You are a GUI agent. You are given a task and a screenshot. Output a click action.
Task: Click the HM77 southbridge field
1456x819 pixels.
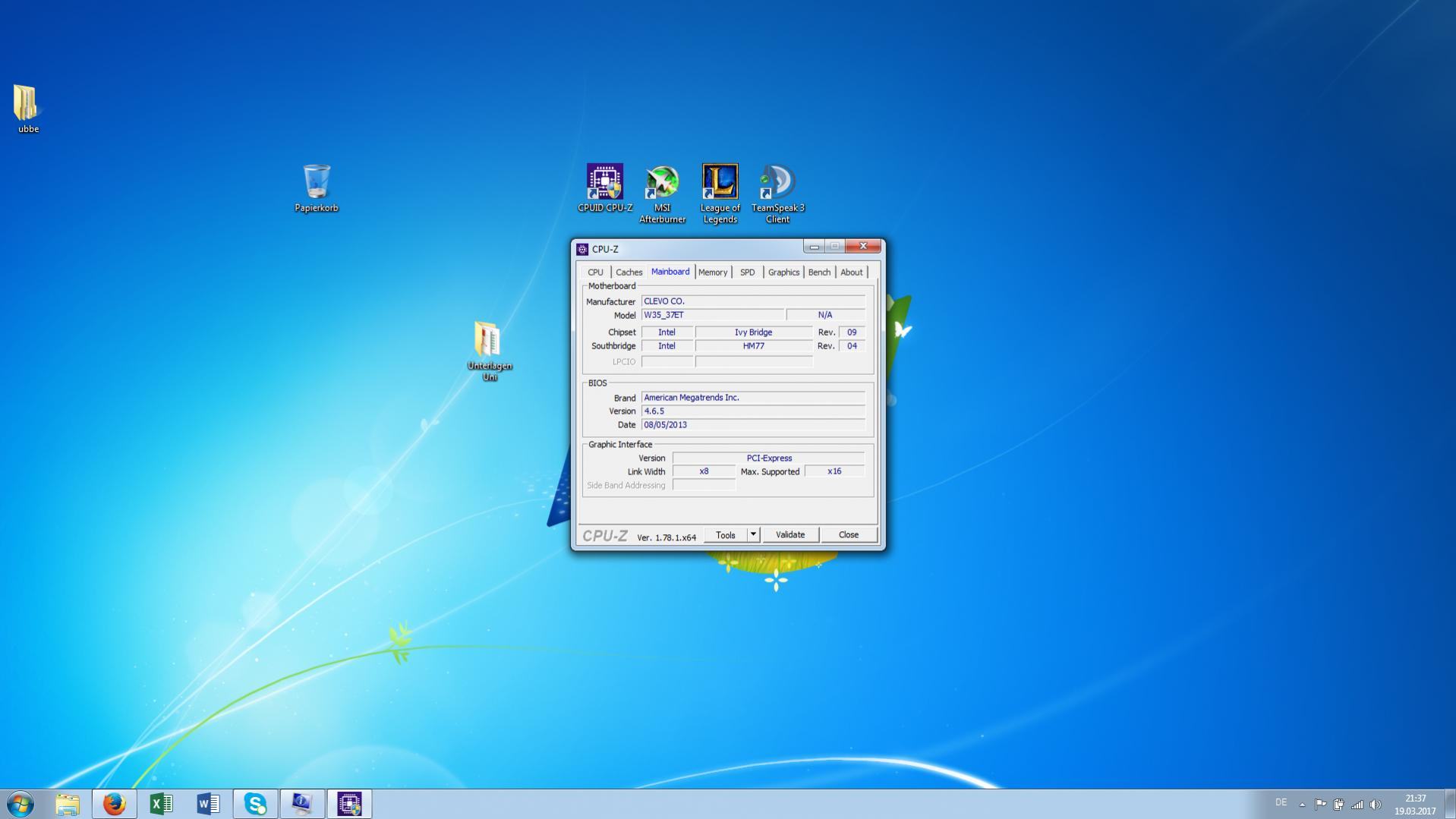[754, 346]
